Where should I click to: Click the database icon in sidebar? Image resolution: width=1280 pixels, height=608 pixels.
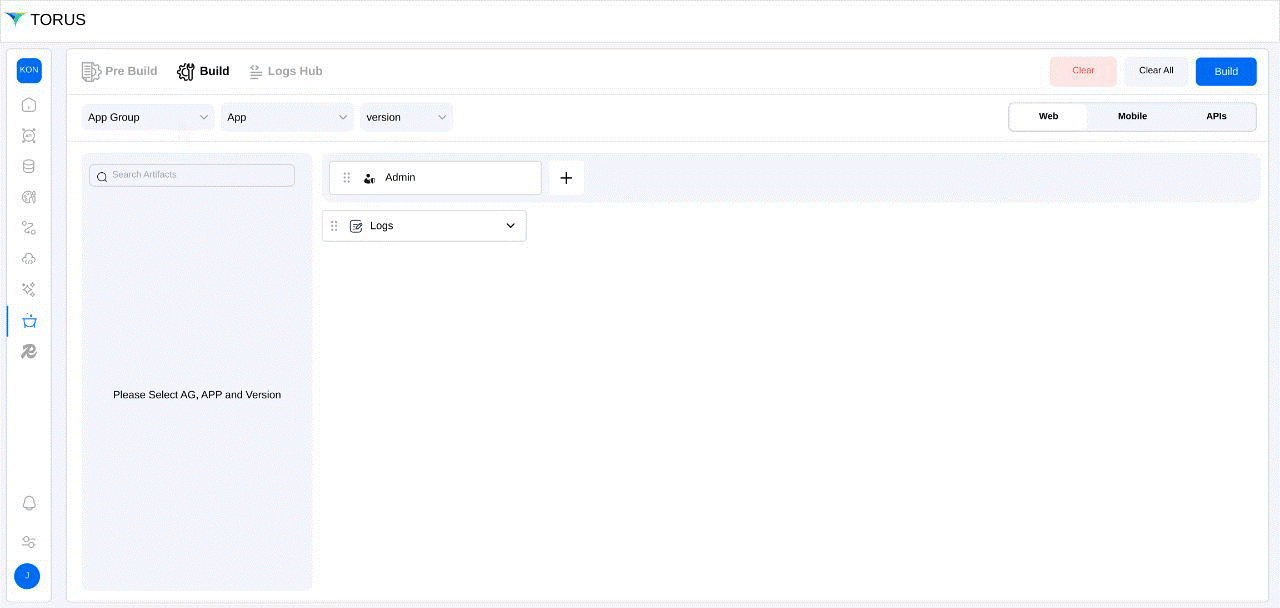pos(29,167)
